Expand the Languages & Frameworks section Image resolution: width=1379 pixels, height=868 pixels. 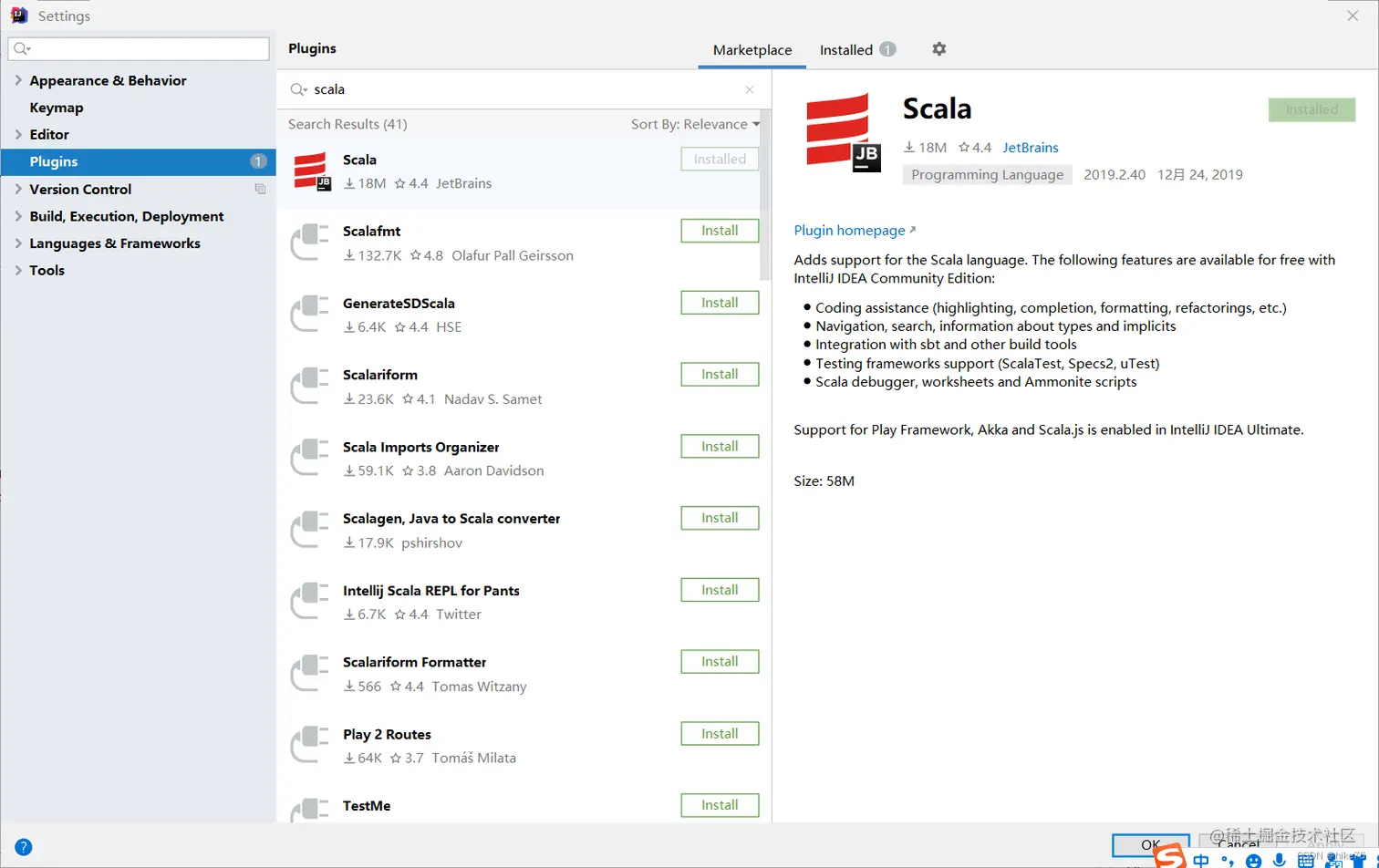18,243
